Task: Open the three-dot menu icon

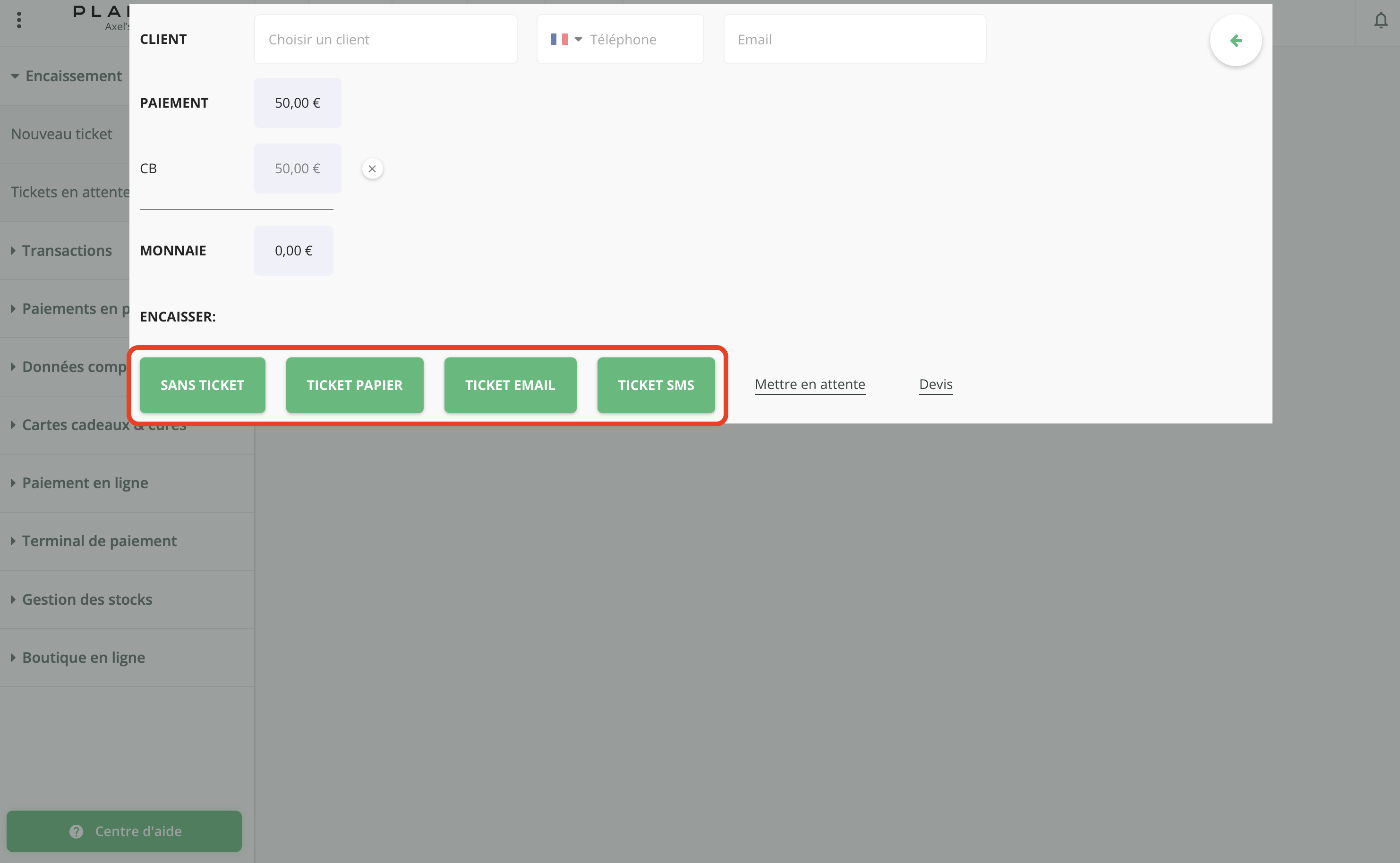Action: 19,21
